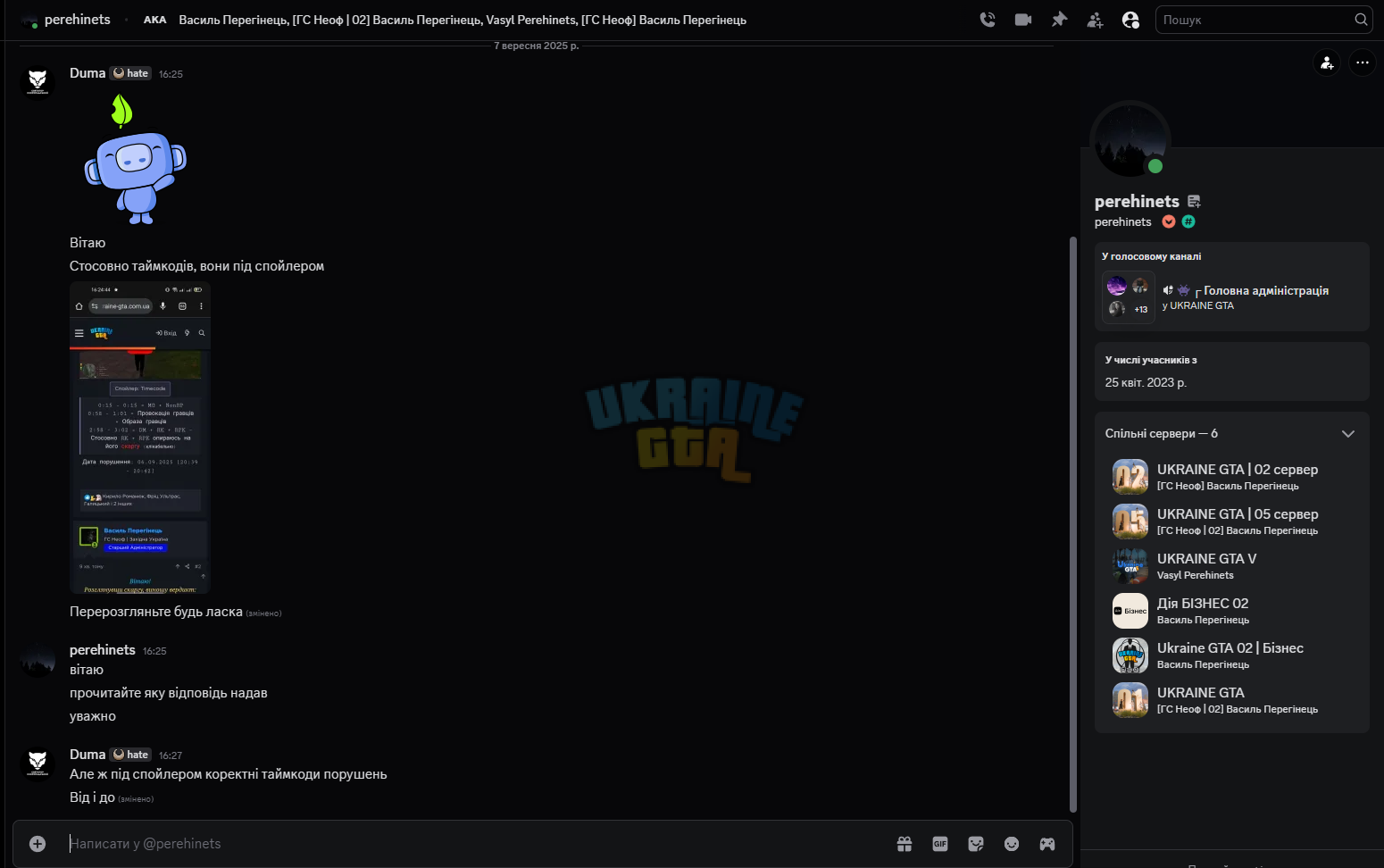The height and width of the screenshot is (868, 1384).
Task: Start a voice call with perehinets
Action: coord(988,20)
